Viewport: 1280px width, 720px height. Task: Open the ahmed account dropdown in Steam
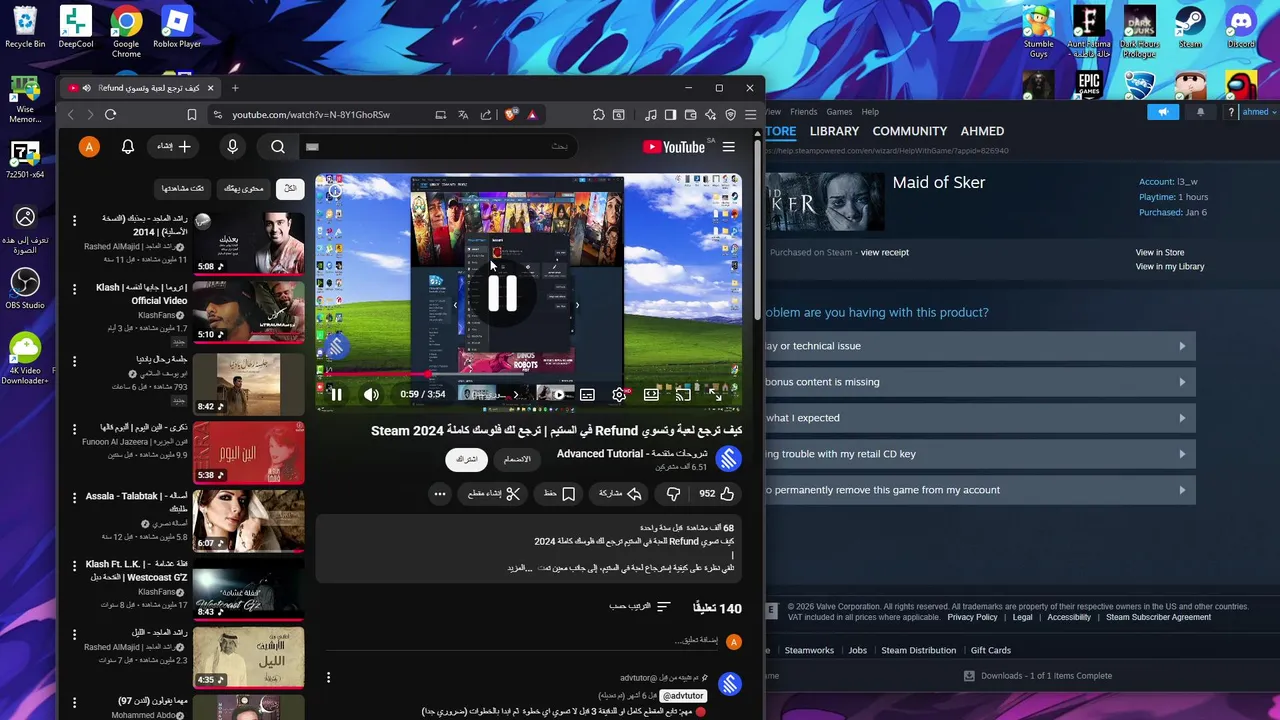pos(1257,112)
